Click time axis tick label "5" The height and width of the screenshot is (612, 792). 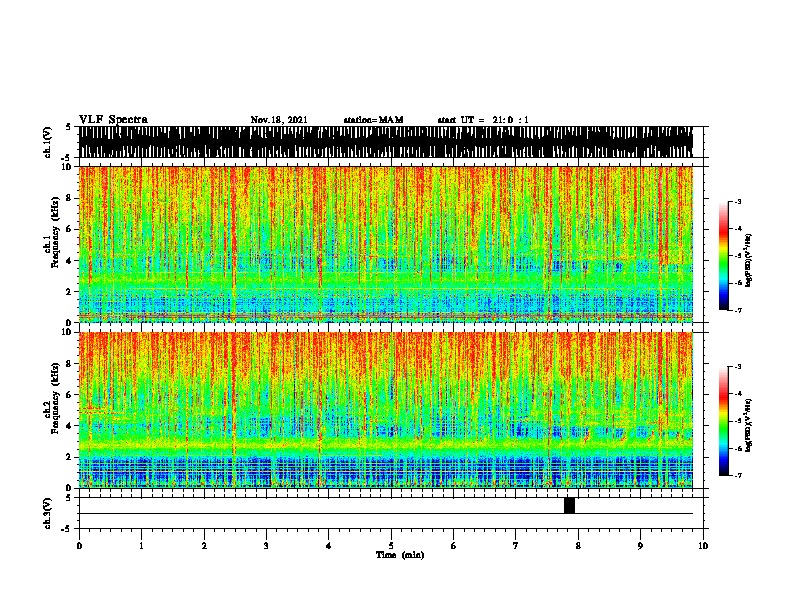pyautogui.click(x=391, y=545)
